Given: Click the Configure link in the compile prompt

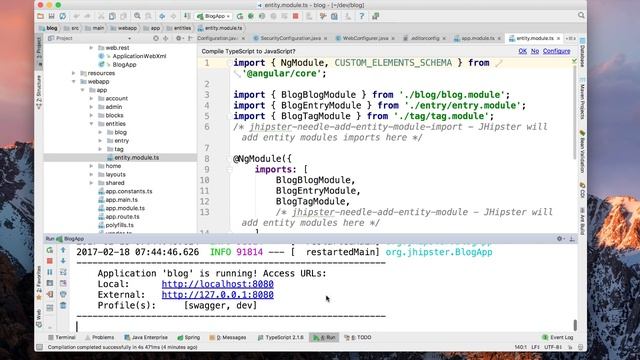Looking at the screenshot, I should click(x=556, y=51).
